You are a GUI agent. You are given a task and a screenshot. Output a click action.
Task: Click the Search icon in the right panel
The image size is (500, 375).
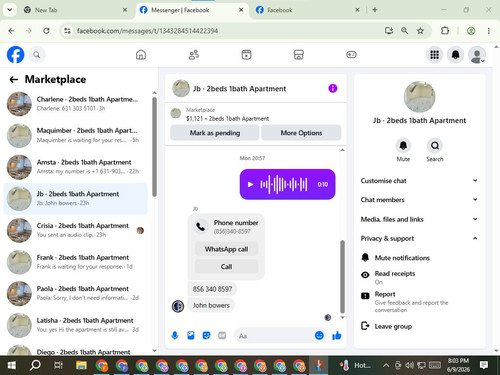point(435,146)
